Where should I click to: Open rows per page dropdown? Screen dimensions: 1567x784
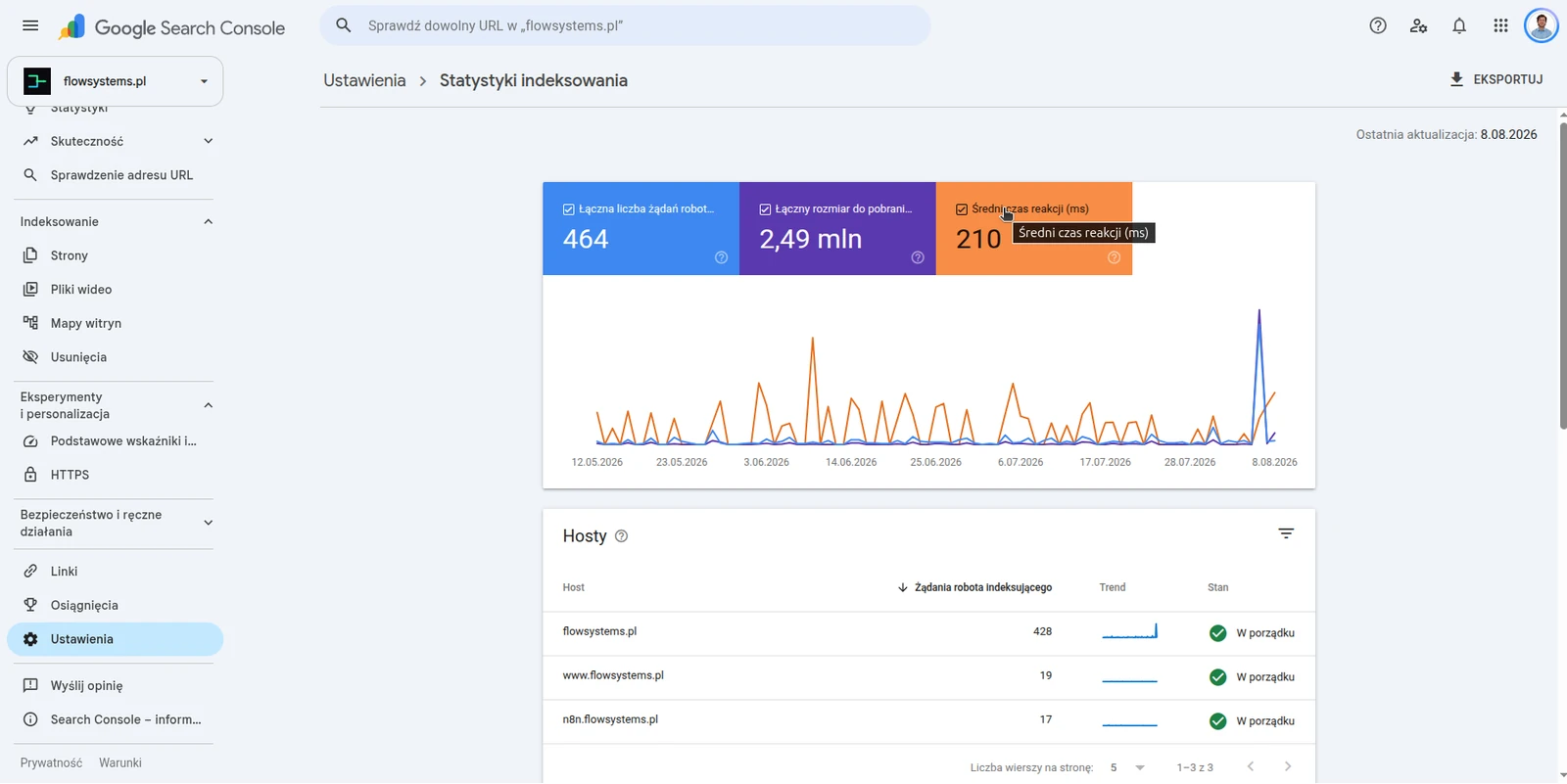click(x=1128, y=768)
